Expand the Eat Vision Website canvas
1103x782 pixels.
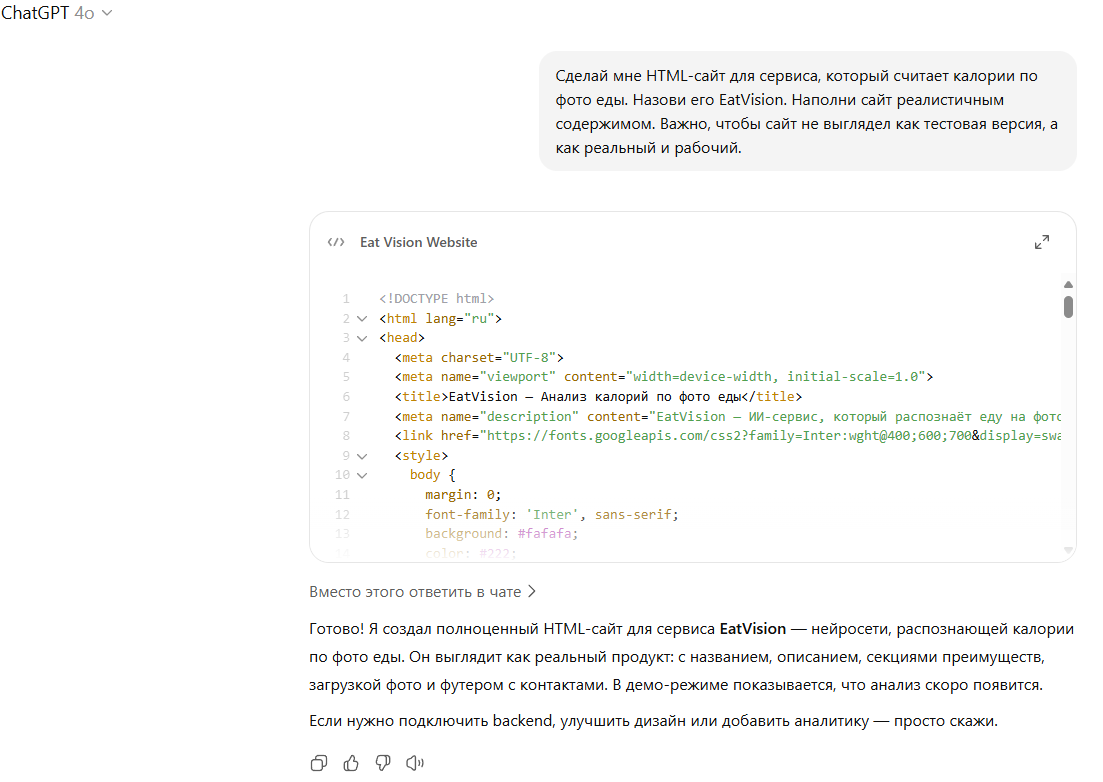(x=1042, y=242)
